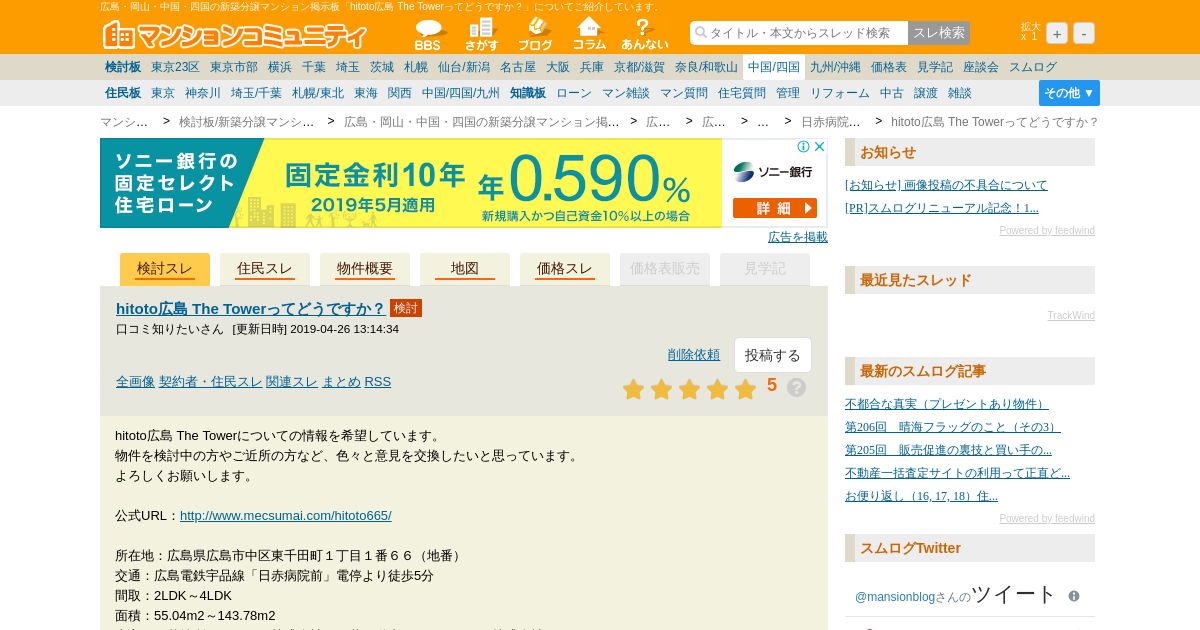This screenshot has width=1200, height=630.
Task: Open the あんない guide icon
Action: pyautogui.click(x=644, y=34)
